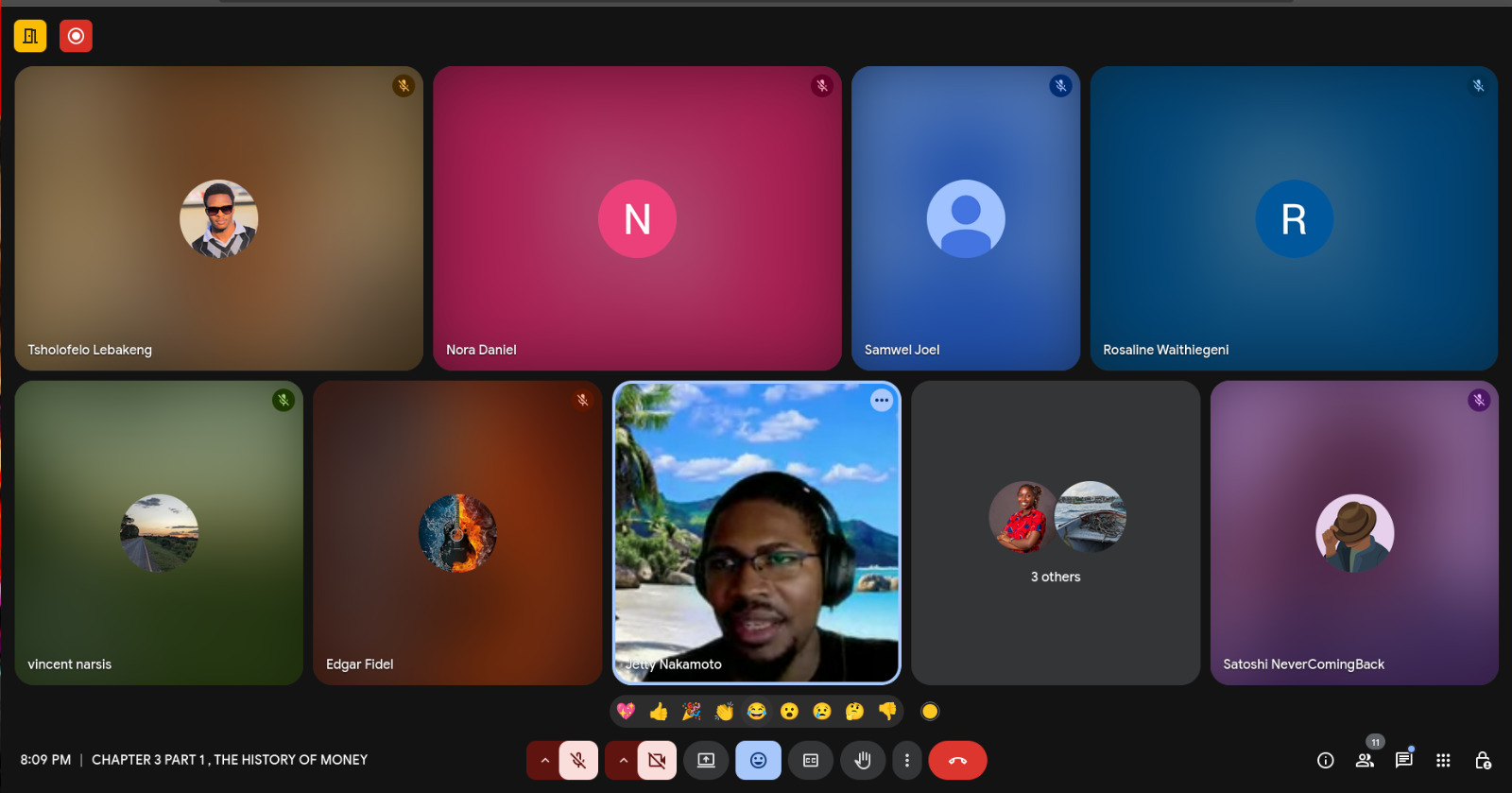Image resolution: width=1512 pixels, height=793 pixels.
Task: Pick the yellow skin tone swatch
Action: [930, 712]
